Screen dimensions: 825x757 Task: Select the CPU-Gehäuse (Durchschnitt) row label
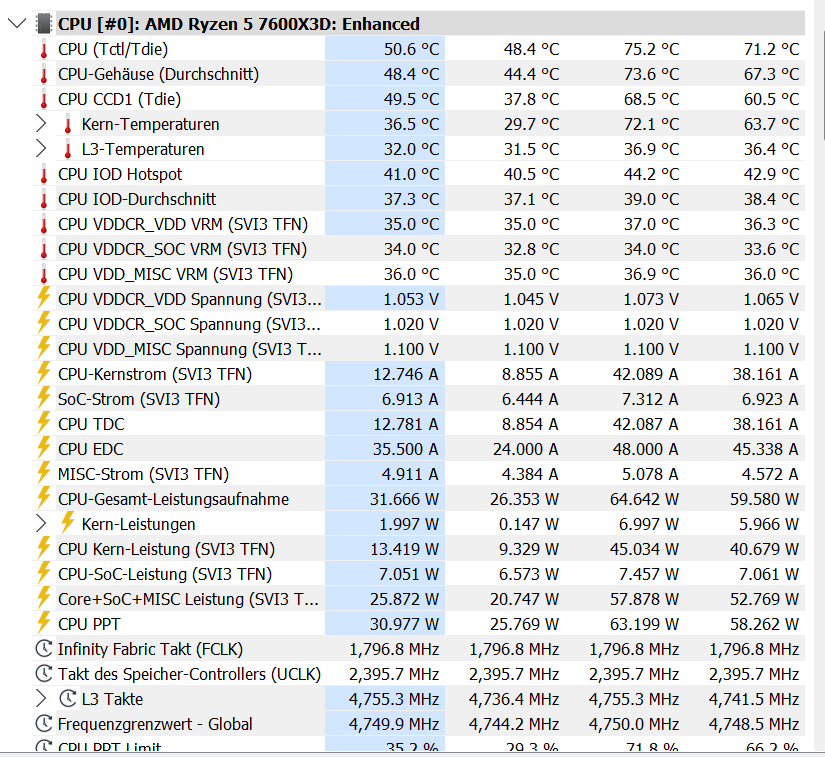click(158, 74)
